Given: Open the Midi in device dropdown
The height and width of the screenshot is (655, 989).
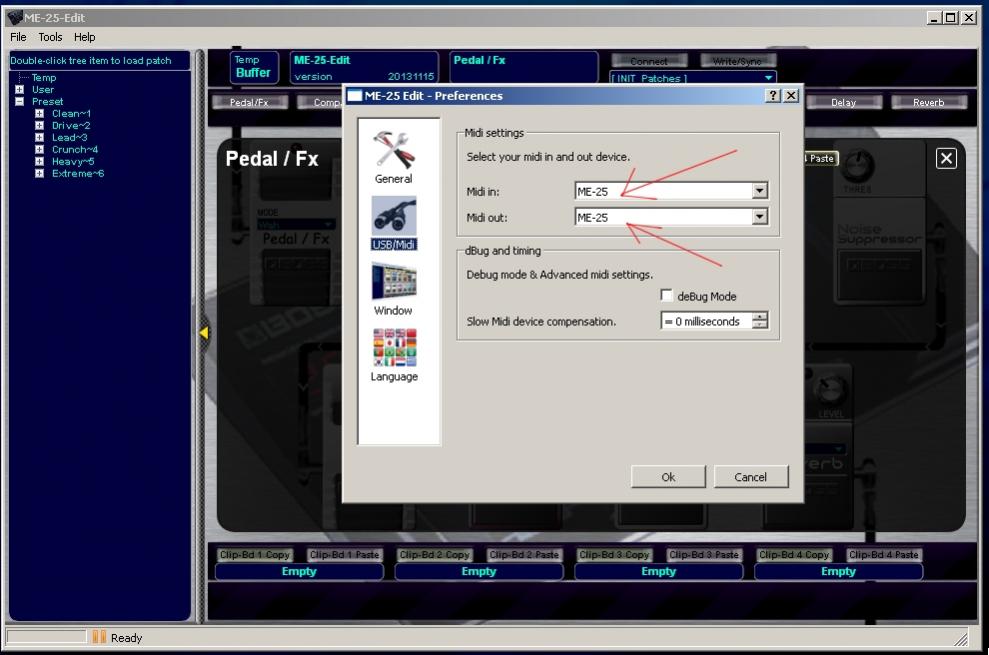Looking at the screenshot, I should click(x=760, y=191).
